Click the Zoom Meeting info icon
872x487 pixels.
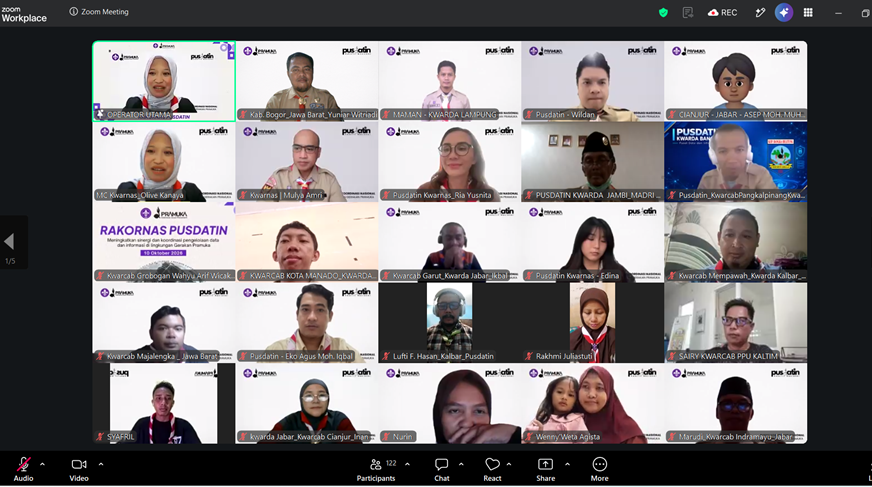(73, 12)
